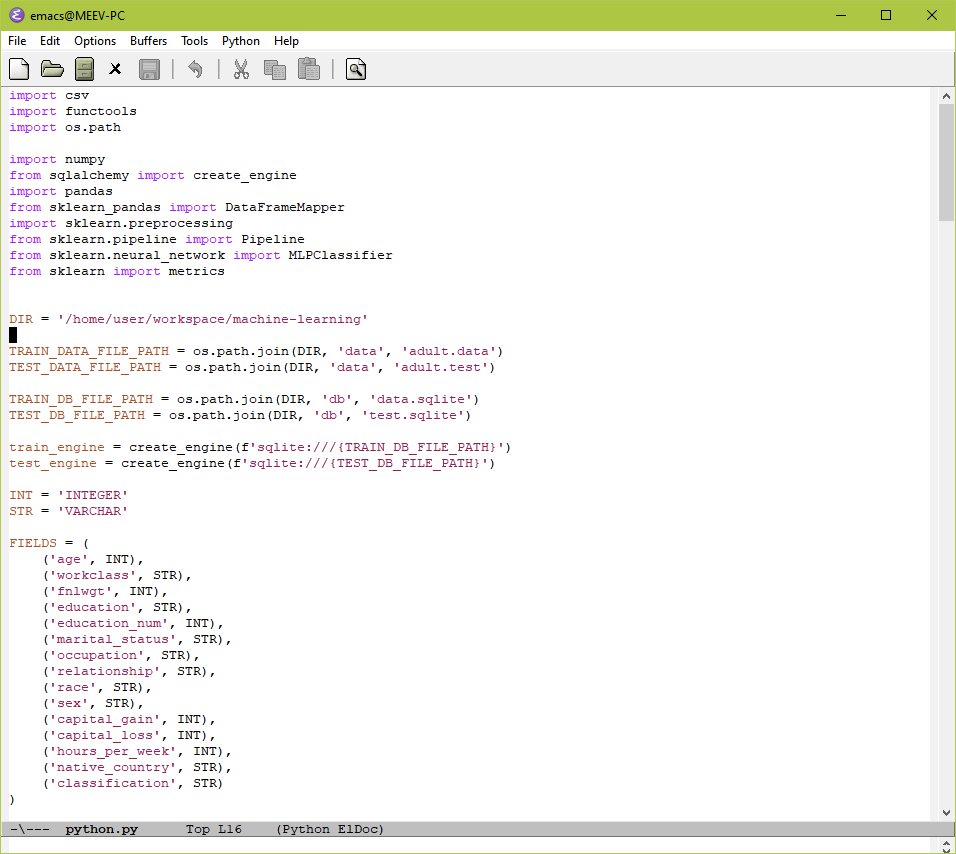Click the Python major mode indicator

tap(307, 829)
